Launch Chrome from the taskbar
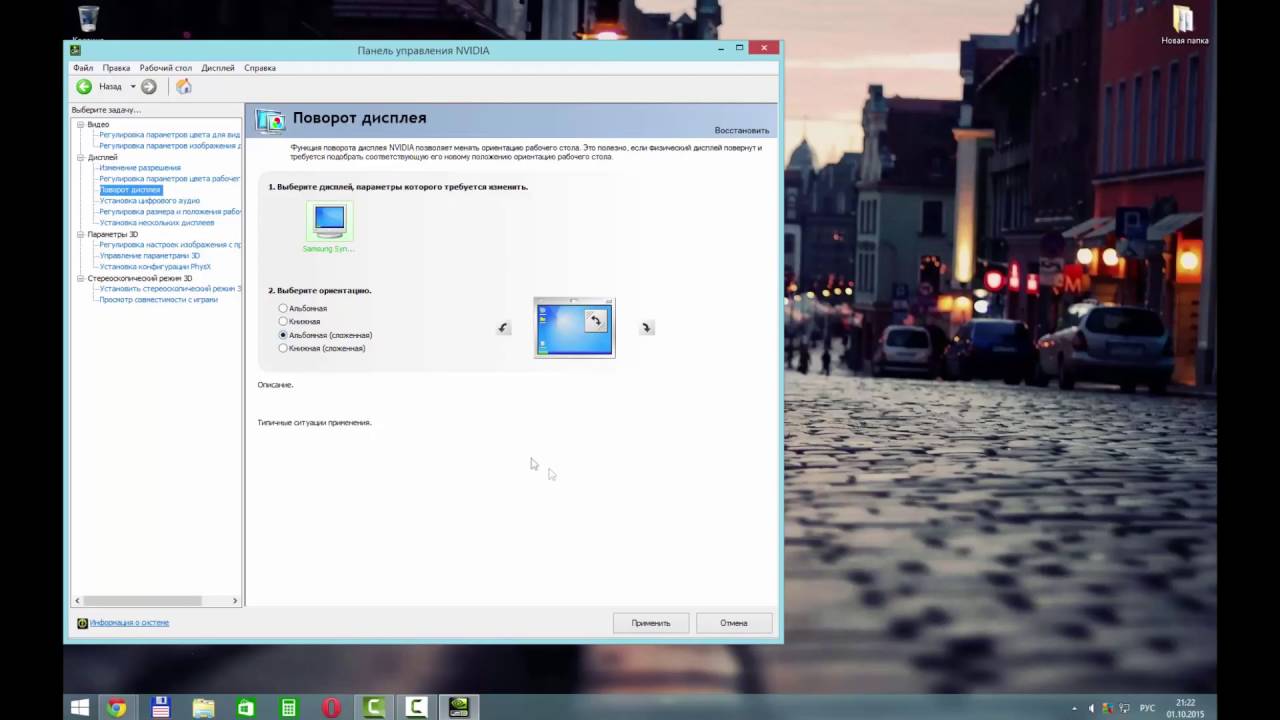This screenshot has height=720, width=1280. [118, 708]
